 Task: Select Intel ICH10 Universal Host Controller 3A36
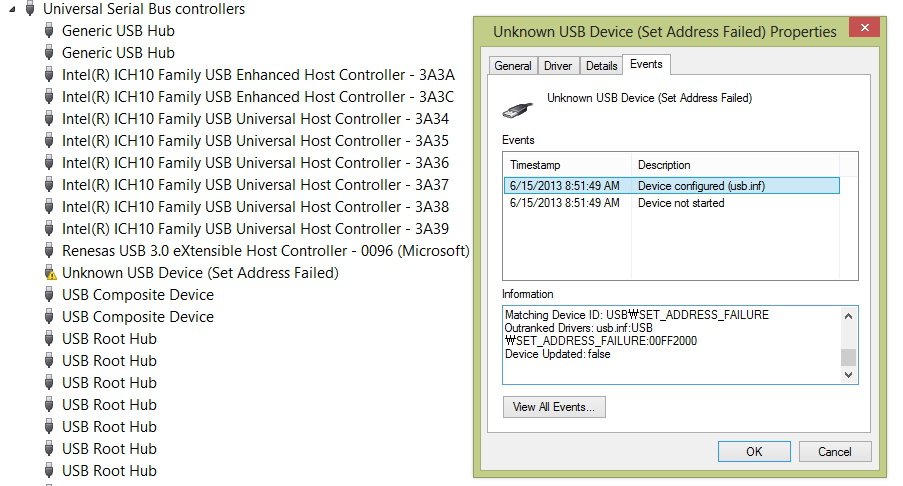tap(255, 163)
